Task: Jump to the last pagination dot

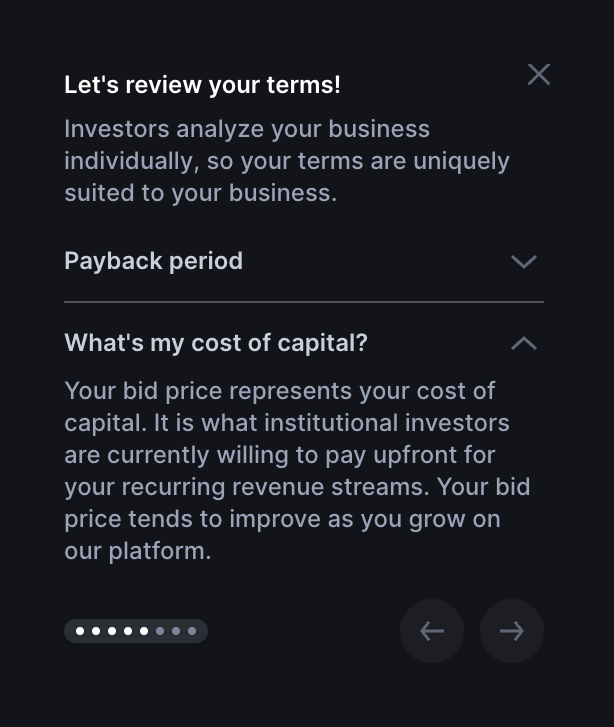Action: pos(192,631)
